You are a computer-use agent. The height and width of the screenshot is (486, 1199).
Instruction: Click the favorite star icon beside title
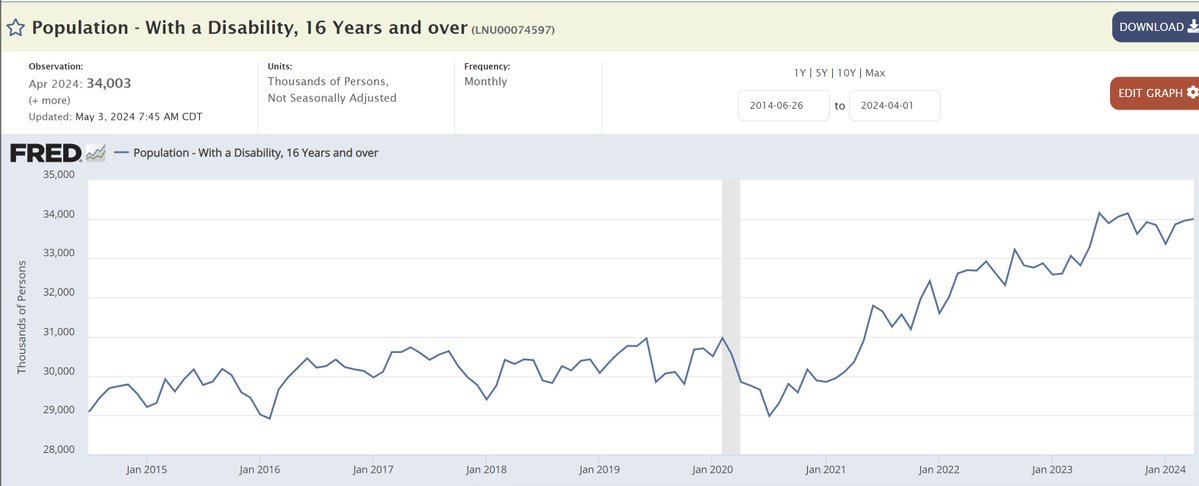[15, 28]
